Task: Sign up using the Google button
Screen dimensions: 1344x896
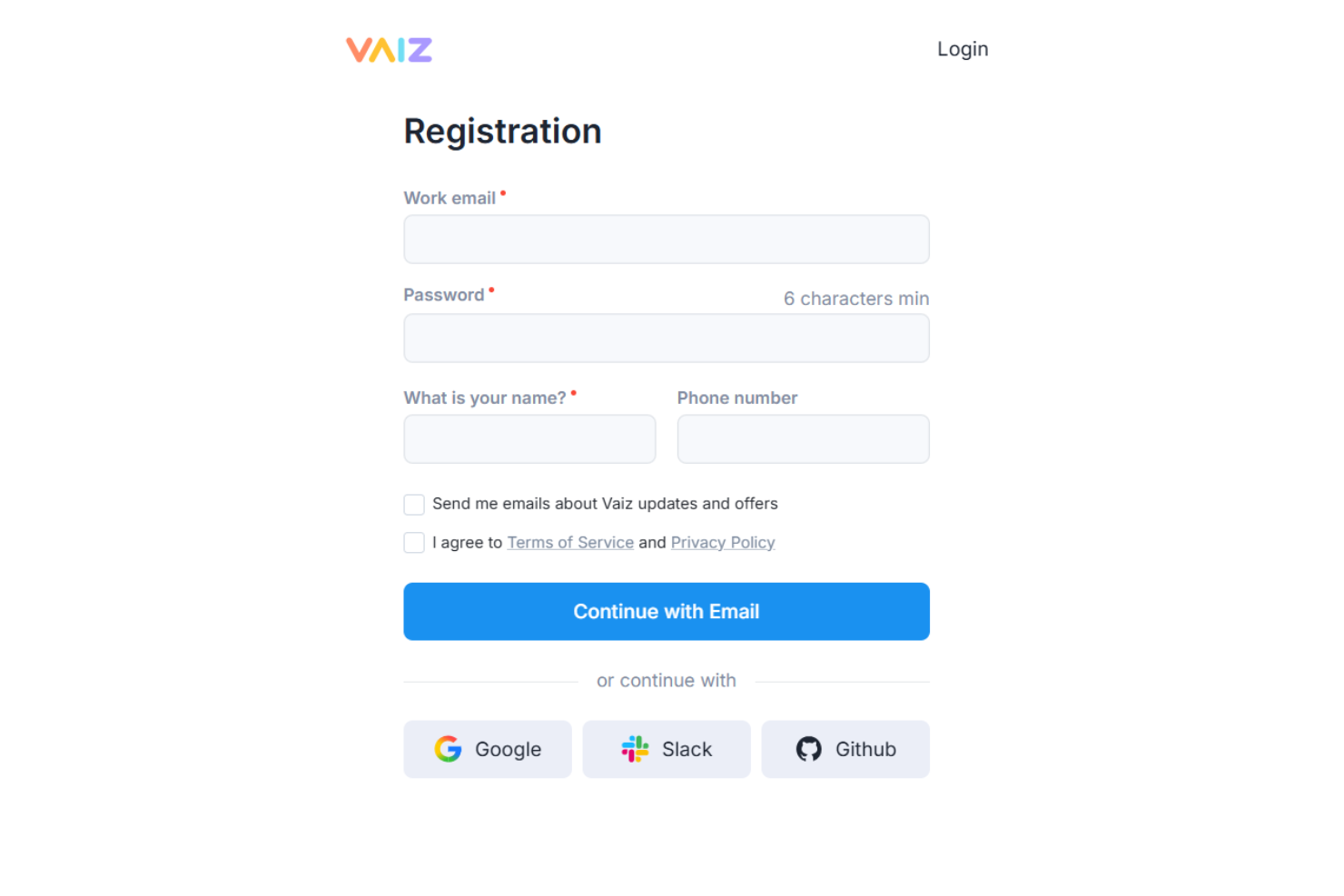Action: [488, 749]
